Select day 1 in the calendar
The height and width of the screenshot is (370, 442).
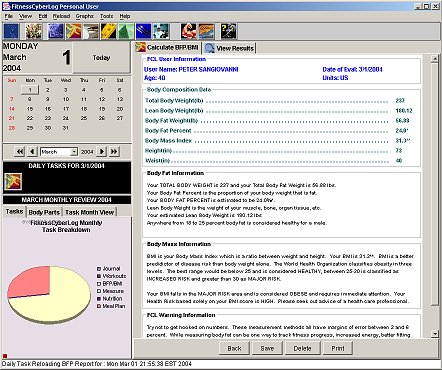point(30,90)
